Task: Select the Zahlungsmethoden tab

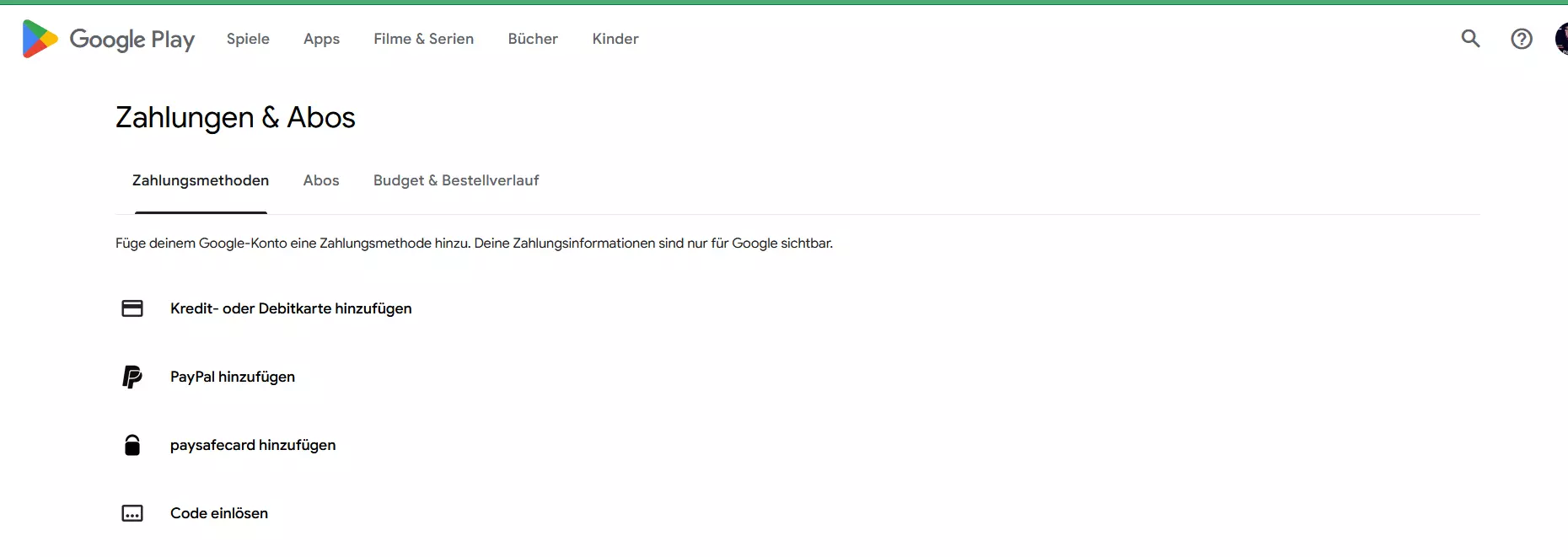Action: tap(201, 180)
